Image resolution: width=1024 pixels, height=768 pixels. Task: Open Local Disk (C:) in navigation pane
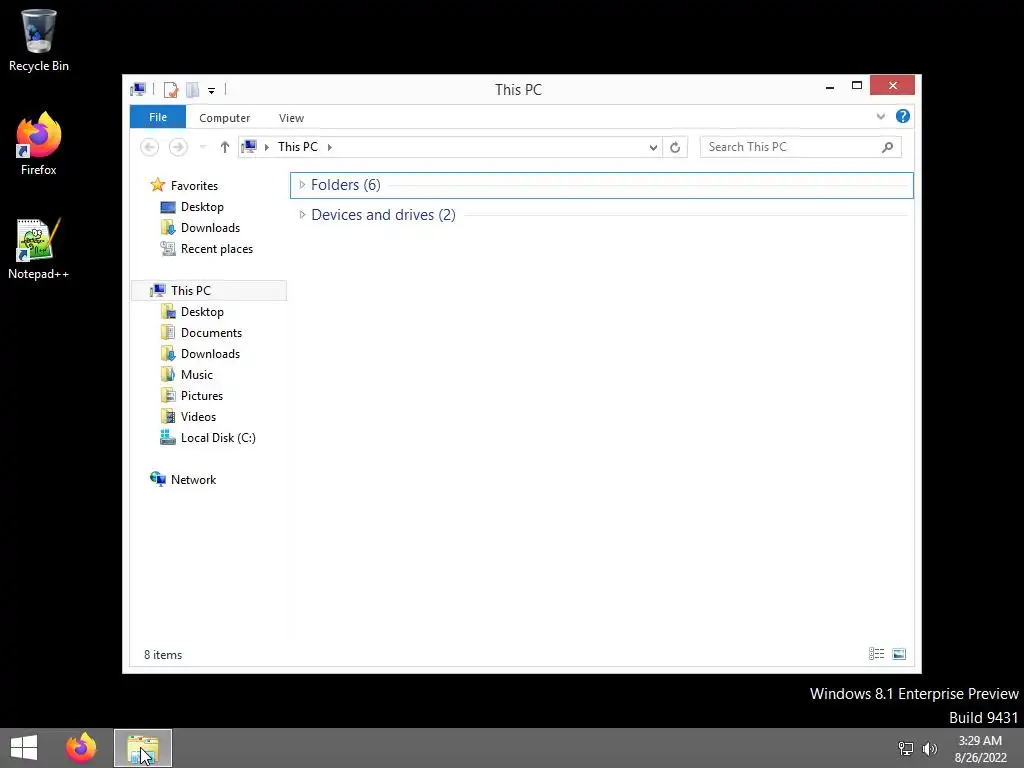218,438
